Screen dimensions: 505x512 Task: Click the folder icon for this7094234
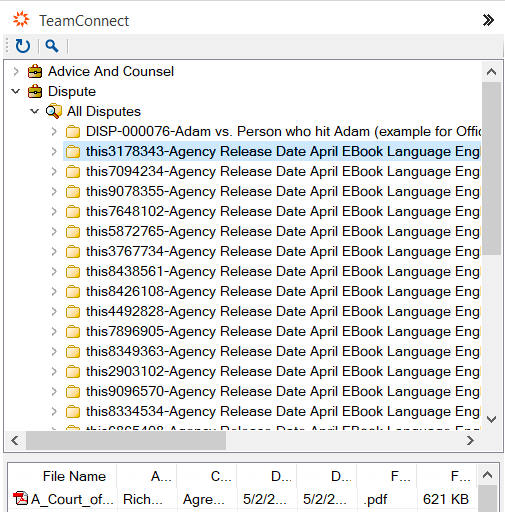73,172
